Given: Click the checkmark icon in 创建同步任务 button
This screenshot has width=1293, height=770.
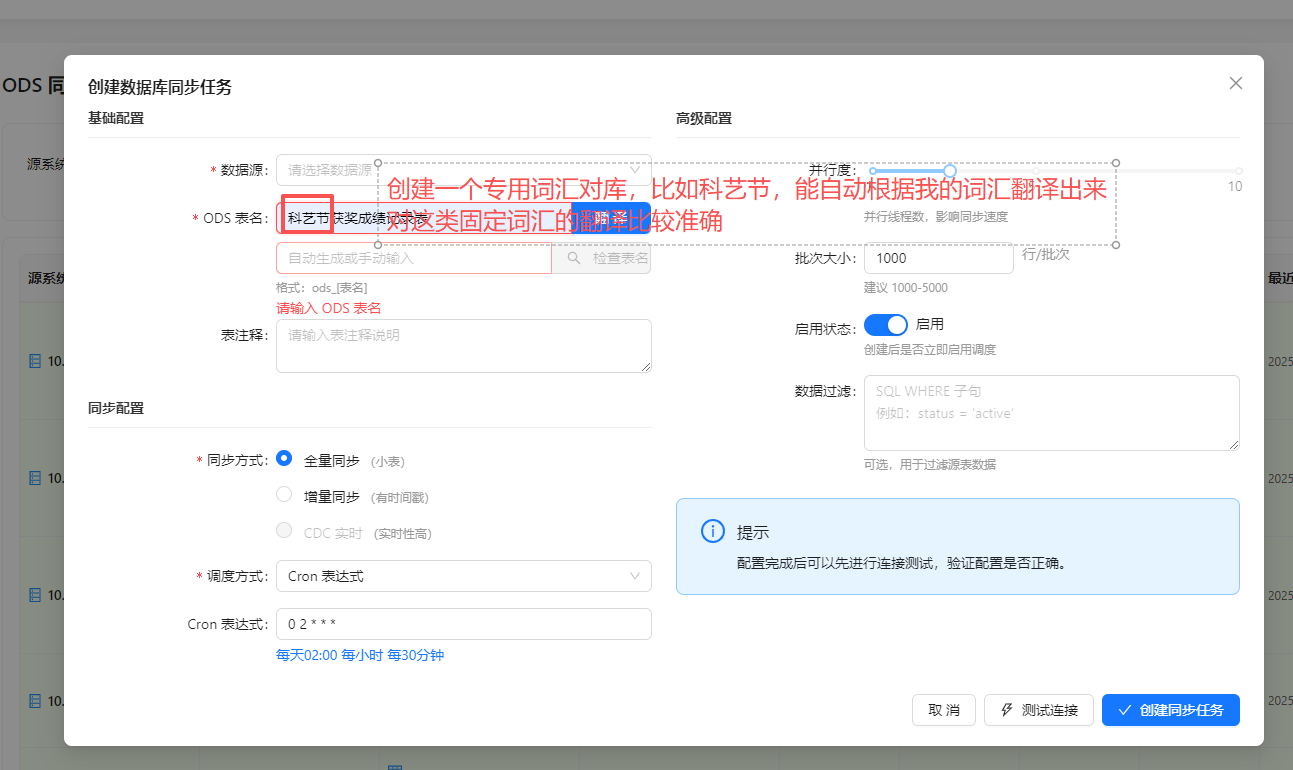Looking at the screenshot, I should point(1125,710).
